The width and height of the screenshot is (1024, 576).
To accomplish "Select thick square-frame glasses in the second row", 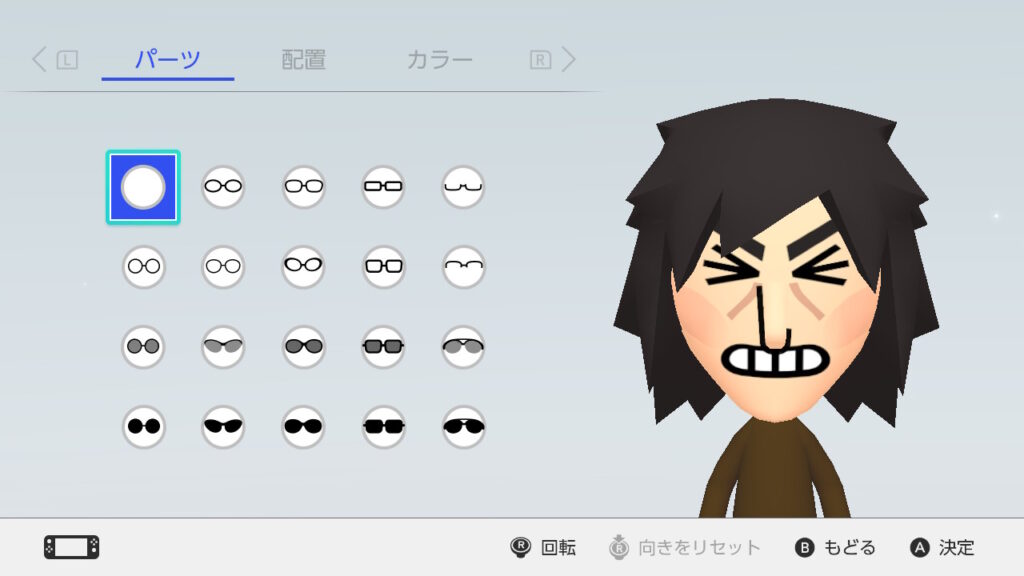I will pos(383,266).
